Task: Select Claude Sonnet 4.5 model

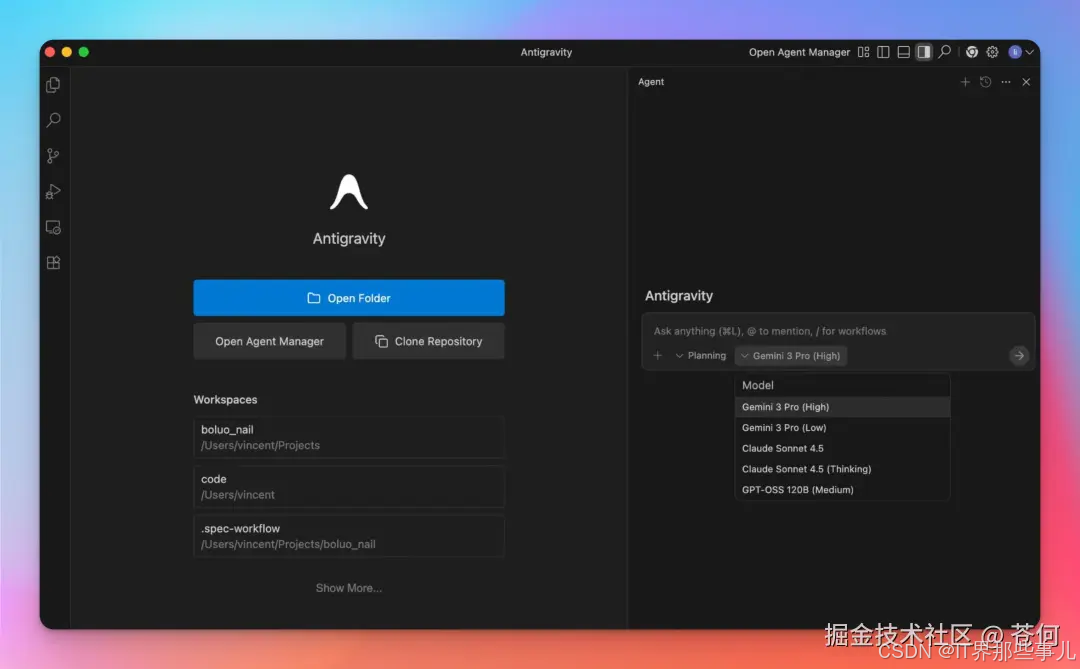Action: pyautogui.click(x=842, y=448)
